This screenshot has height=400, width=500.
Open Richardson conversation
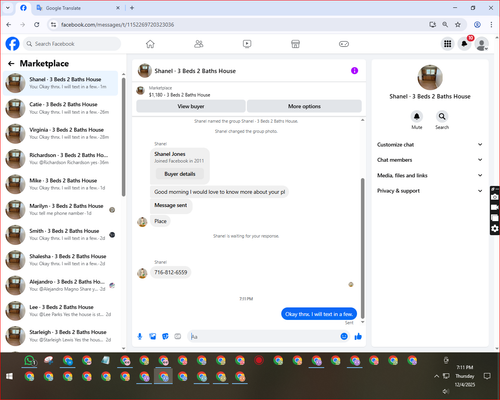coord(61,159)
